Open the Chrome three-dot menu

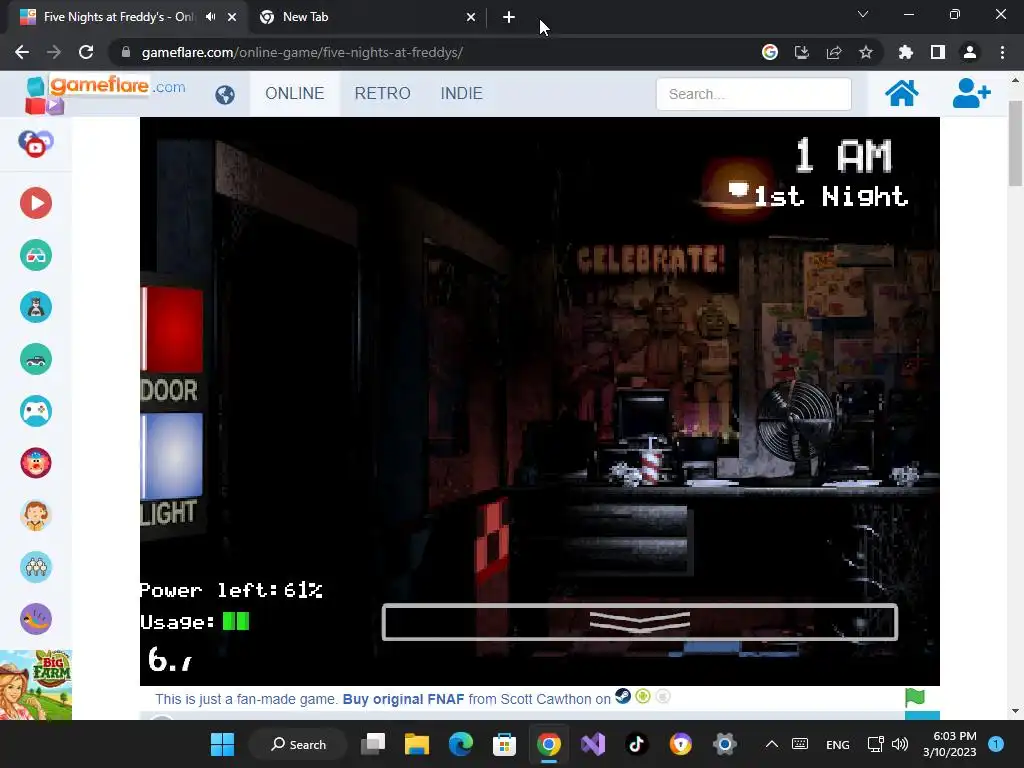1002,52
